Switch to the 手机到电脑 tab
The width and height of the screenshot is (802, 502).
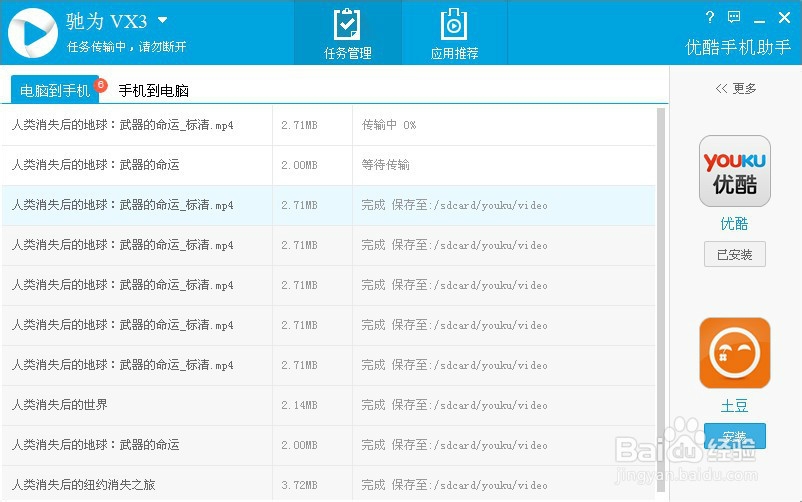pyautogui.click(x=153, y=91)
